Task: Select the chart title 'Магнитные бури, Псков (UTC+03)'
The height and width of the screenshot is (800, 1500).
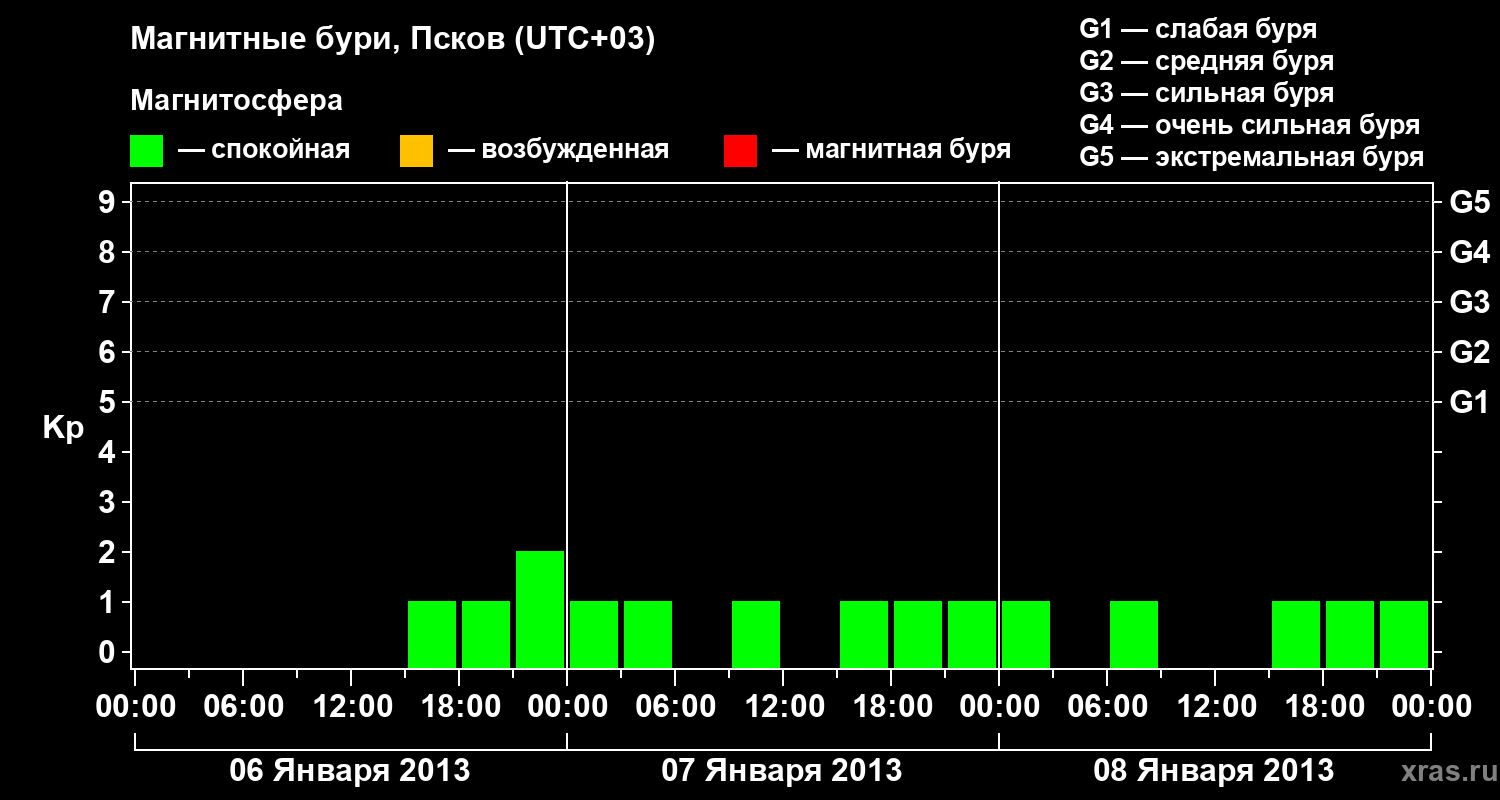Action: [x=393, y=40]
